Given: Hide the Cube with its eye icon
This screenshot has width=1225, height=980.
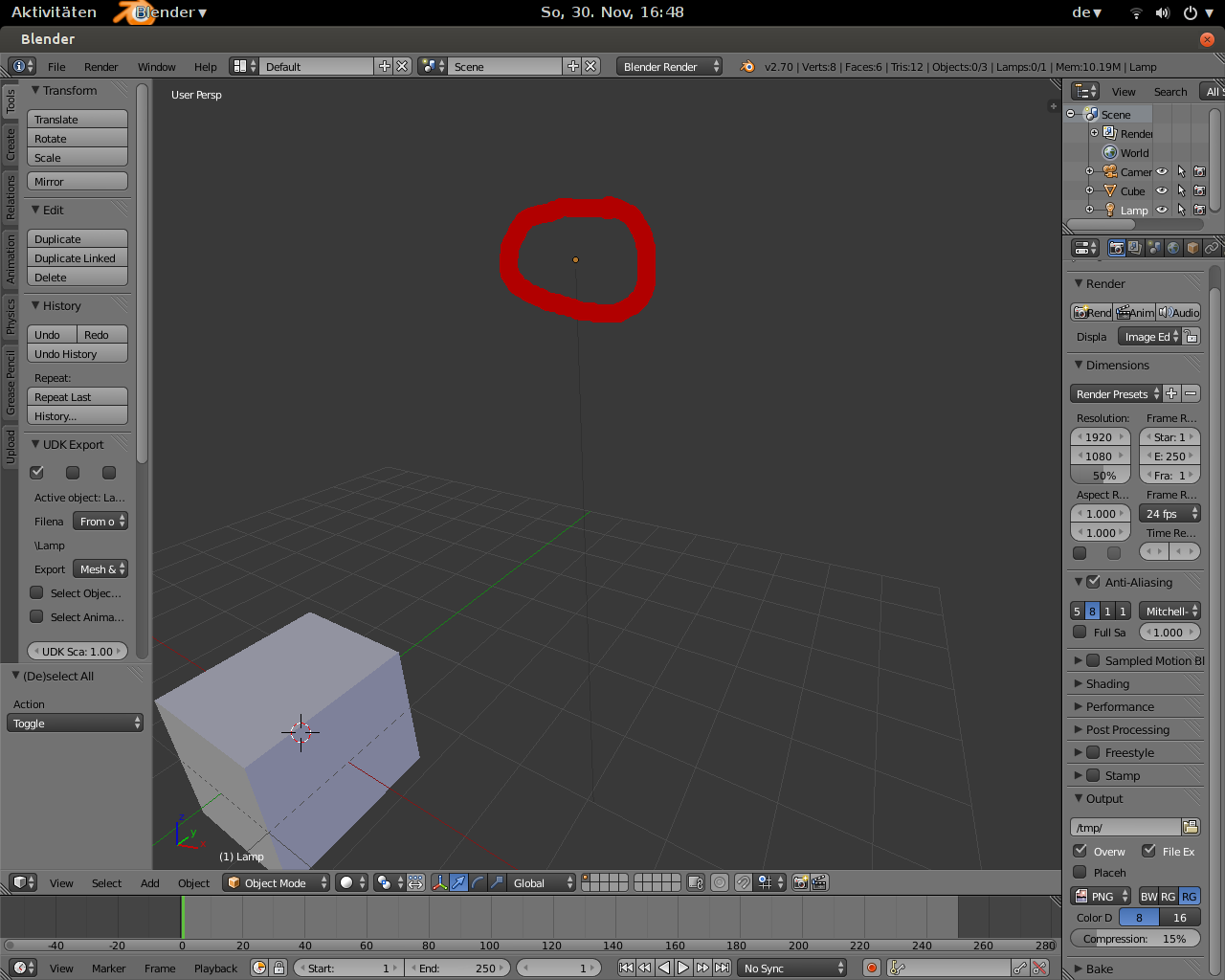Looking at the screenshot, I should coord(1162,190).
